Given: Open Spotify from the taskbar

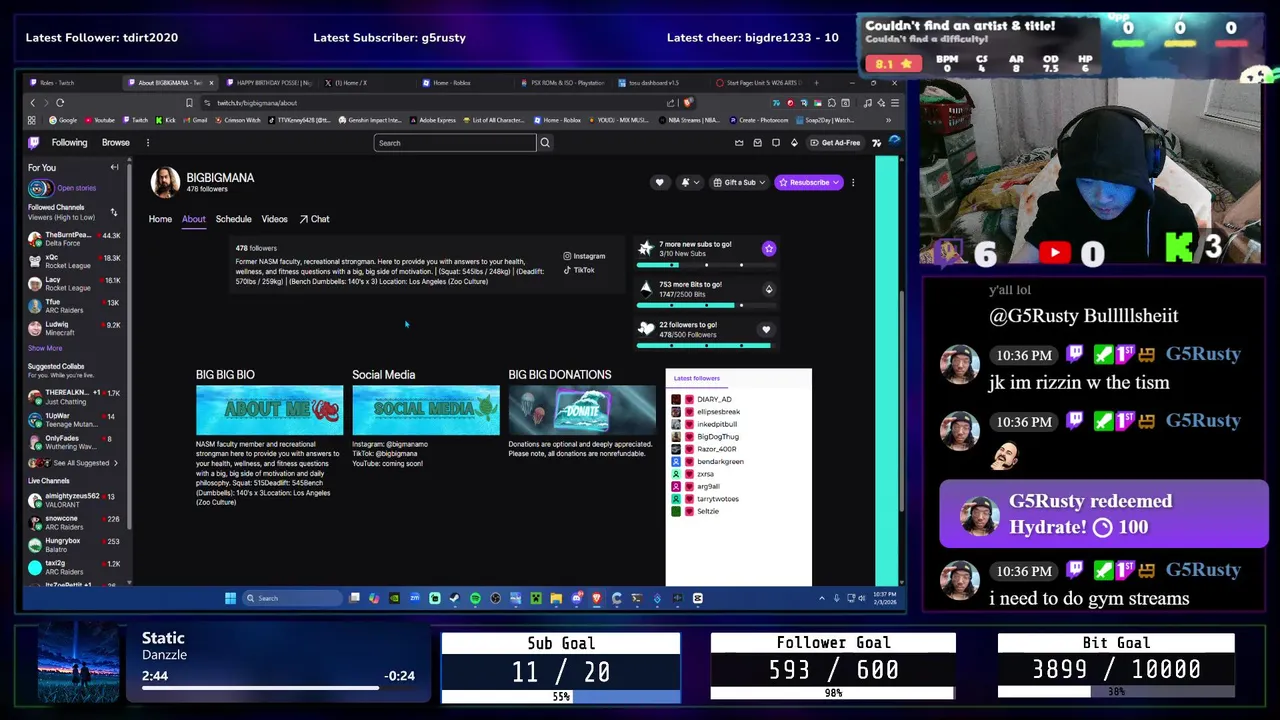Looking at the screenshot, I should pyautogui.click(x=475, y=598).
